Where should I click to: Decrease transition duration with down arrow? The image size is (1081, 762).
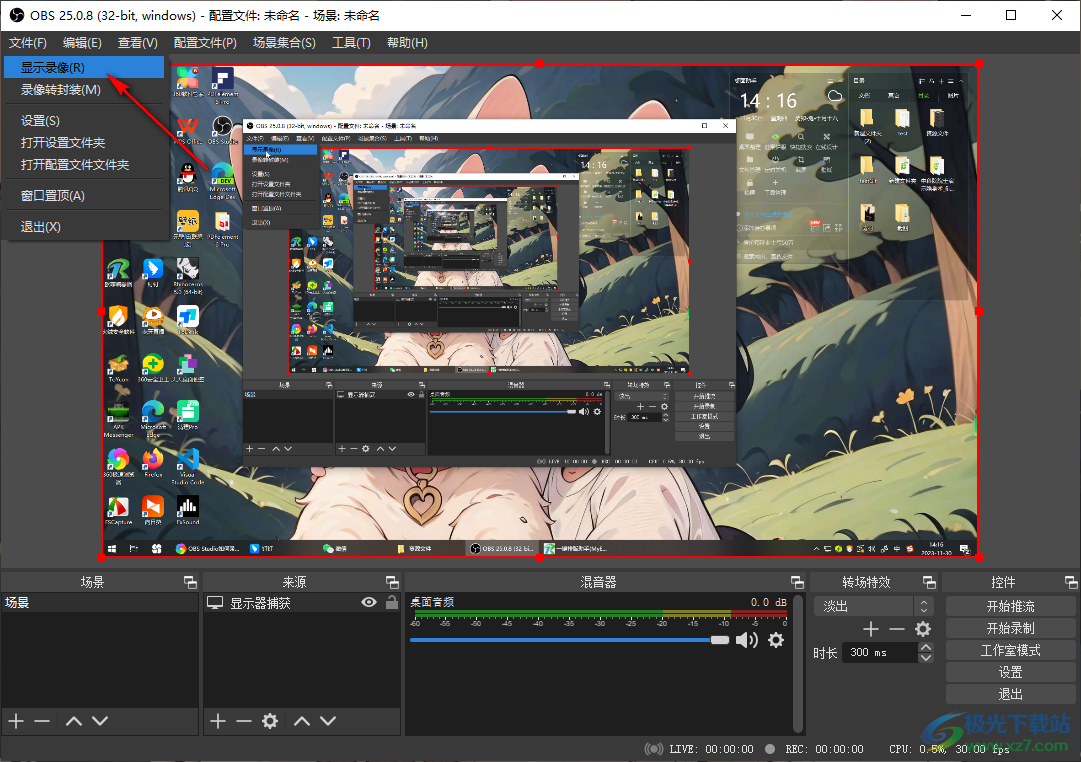point(926,657)
